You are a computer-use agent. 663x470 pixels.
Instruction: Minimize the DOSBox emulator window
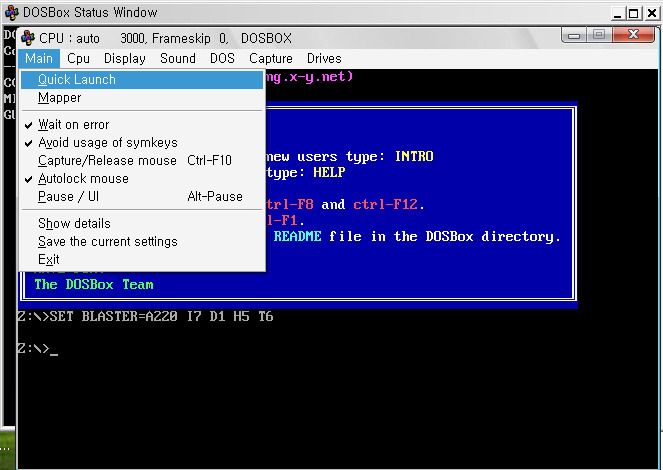point(574,35)
